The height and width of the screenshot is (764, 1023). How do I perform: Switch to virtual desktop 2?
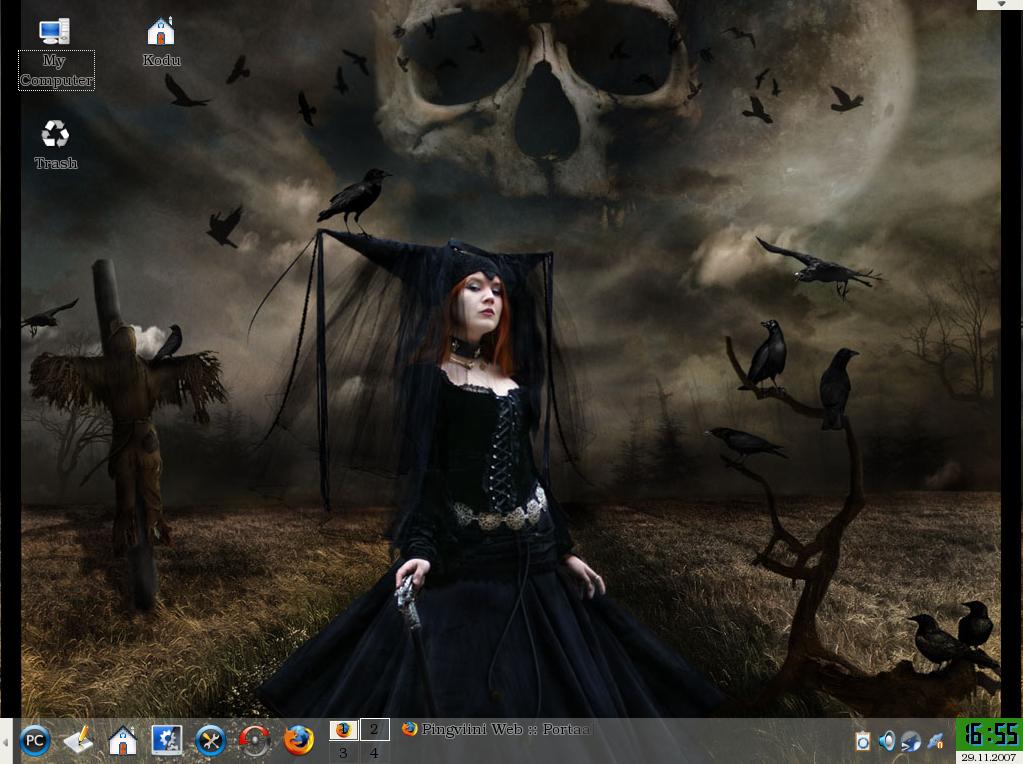[x=374, y=729]
